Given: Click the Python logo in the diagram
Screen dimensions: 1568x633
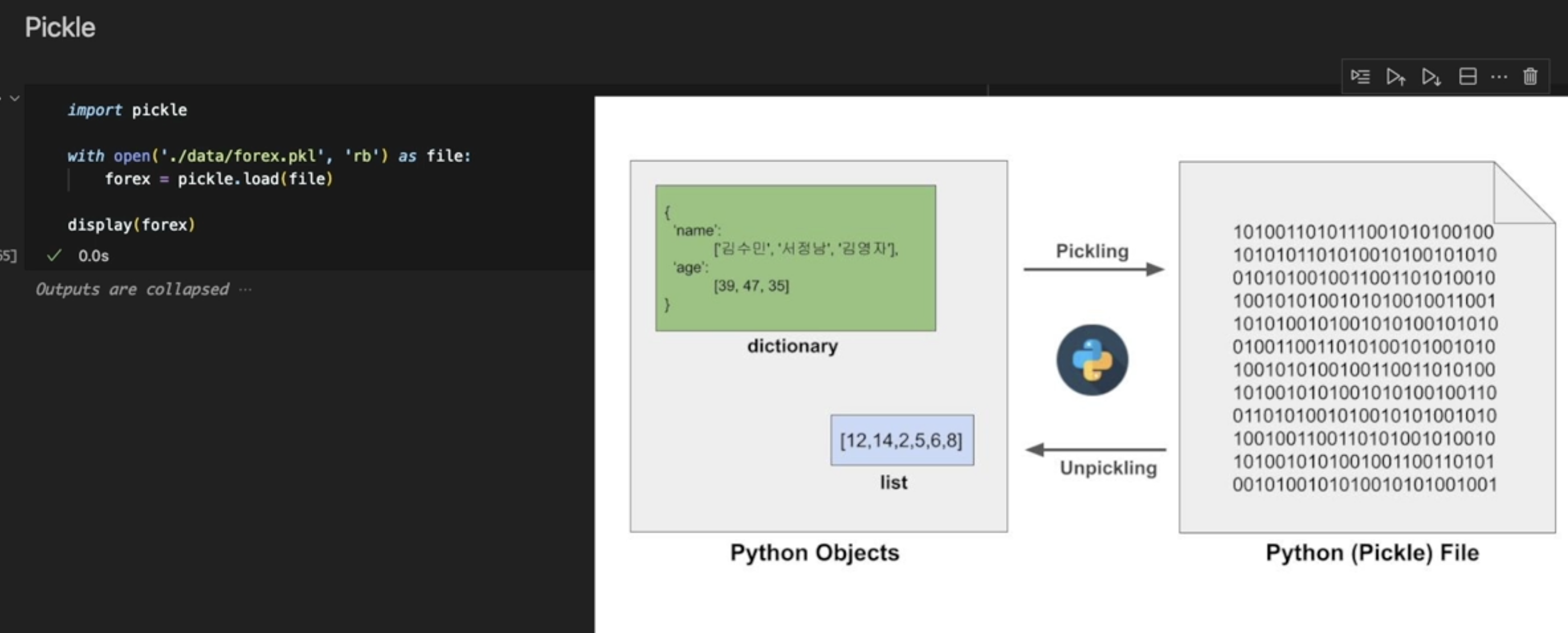Looking at the screenshot, I should (x=1092, y=360).
